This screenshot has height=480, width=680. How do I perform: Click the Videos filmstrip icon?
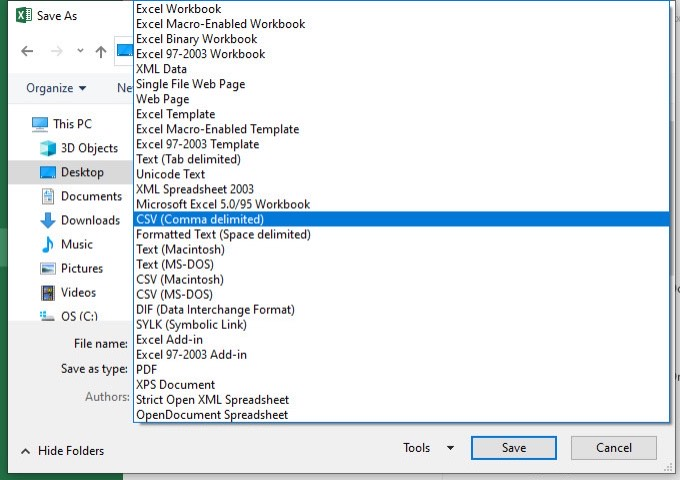[48, 293]
